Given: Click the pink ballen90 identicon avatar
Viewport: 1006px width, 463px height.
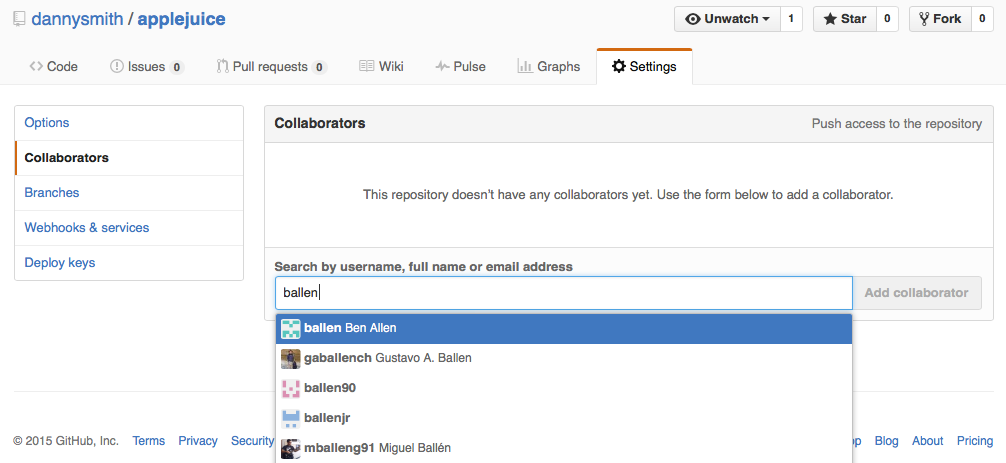Looking at the screenshot, I should (291, 389).
